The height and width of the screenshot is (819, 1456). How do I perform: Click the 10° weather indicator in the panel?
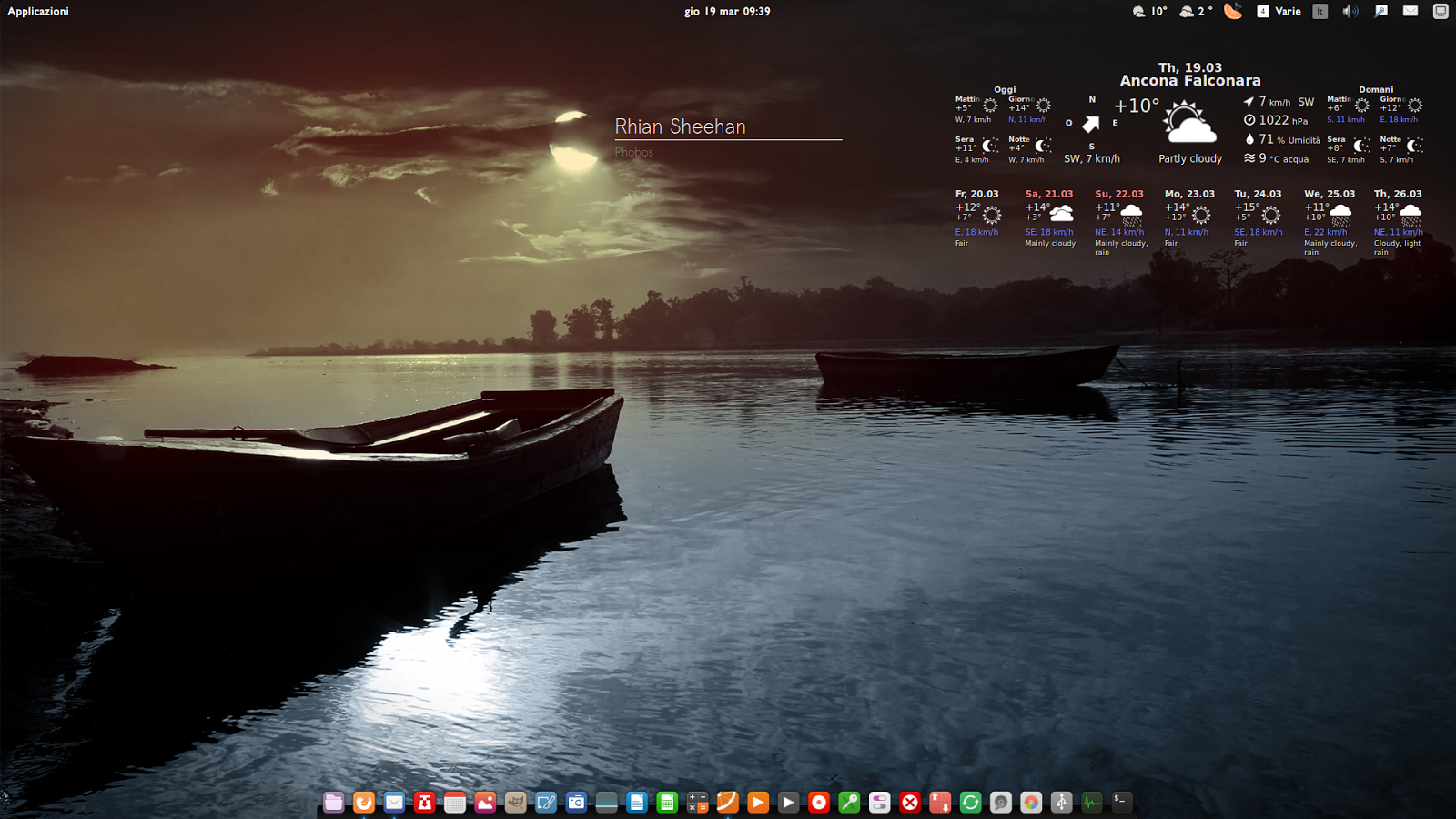click(1149, 12)
